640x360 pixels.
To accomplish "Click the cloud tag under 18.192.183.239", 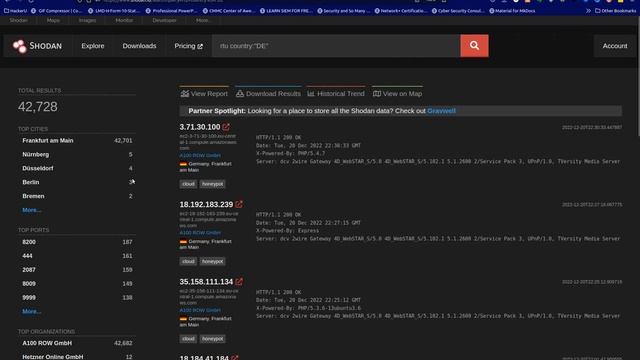I will pyautogui.click(x=188, y=261).
